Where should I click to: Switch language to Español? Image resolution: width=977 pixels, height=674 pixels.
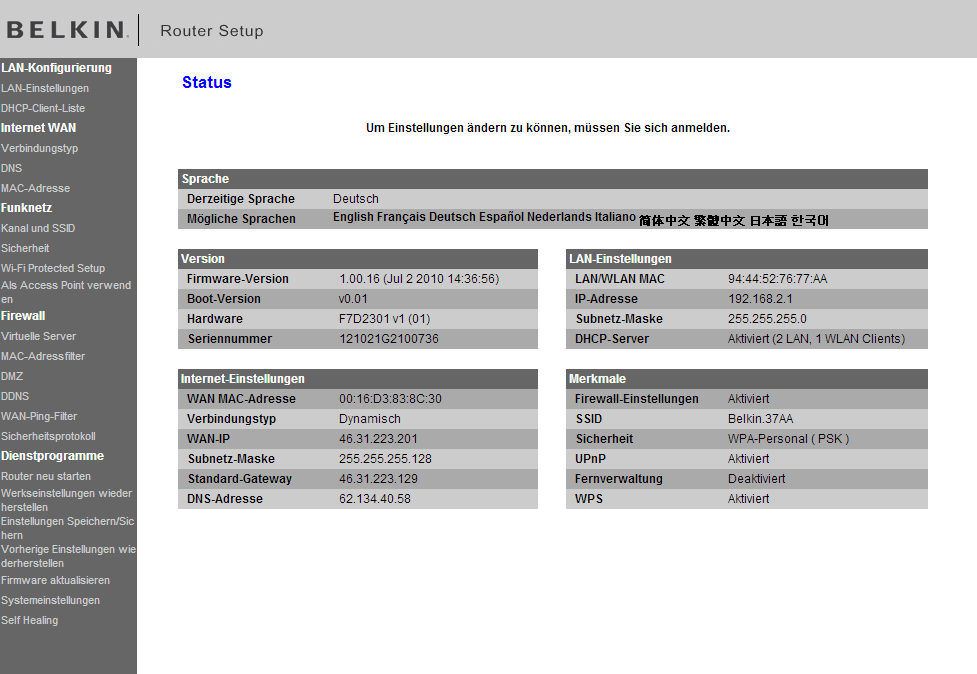[x=502, y=217]
